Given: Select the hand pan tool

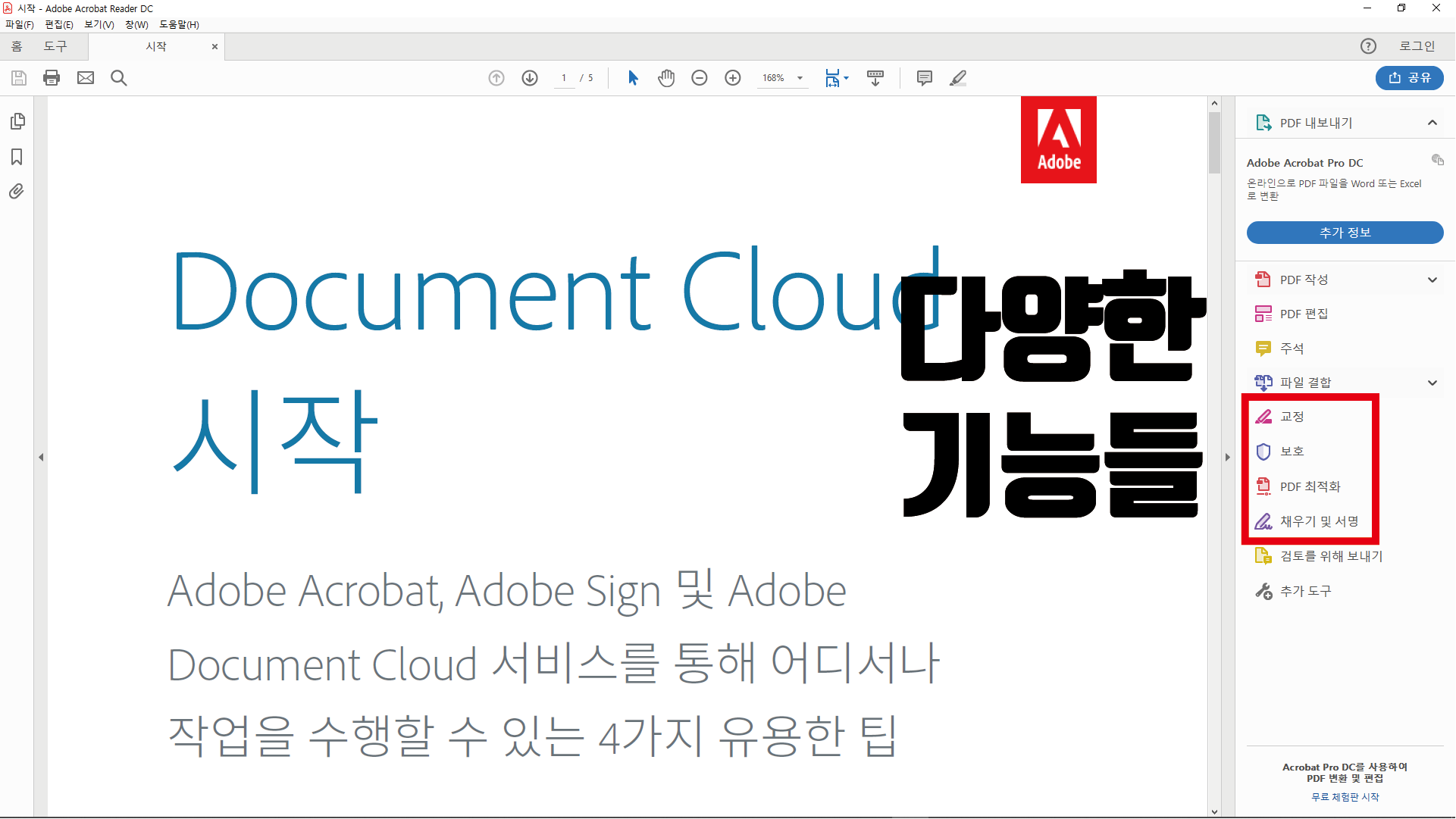Looking at the screenshot, I should [x=666, y=78].
